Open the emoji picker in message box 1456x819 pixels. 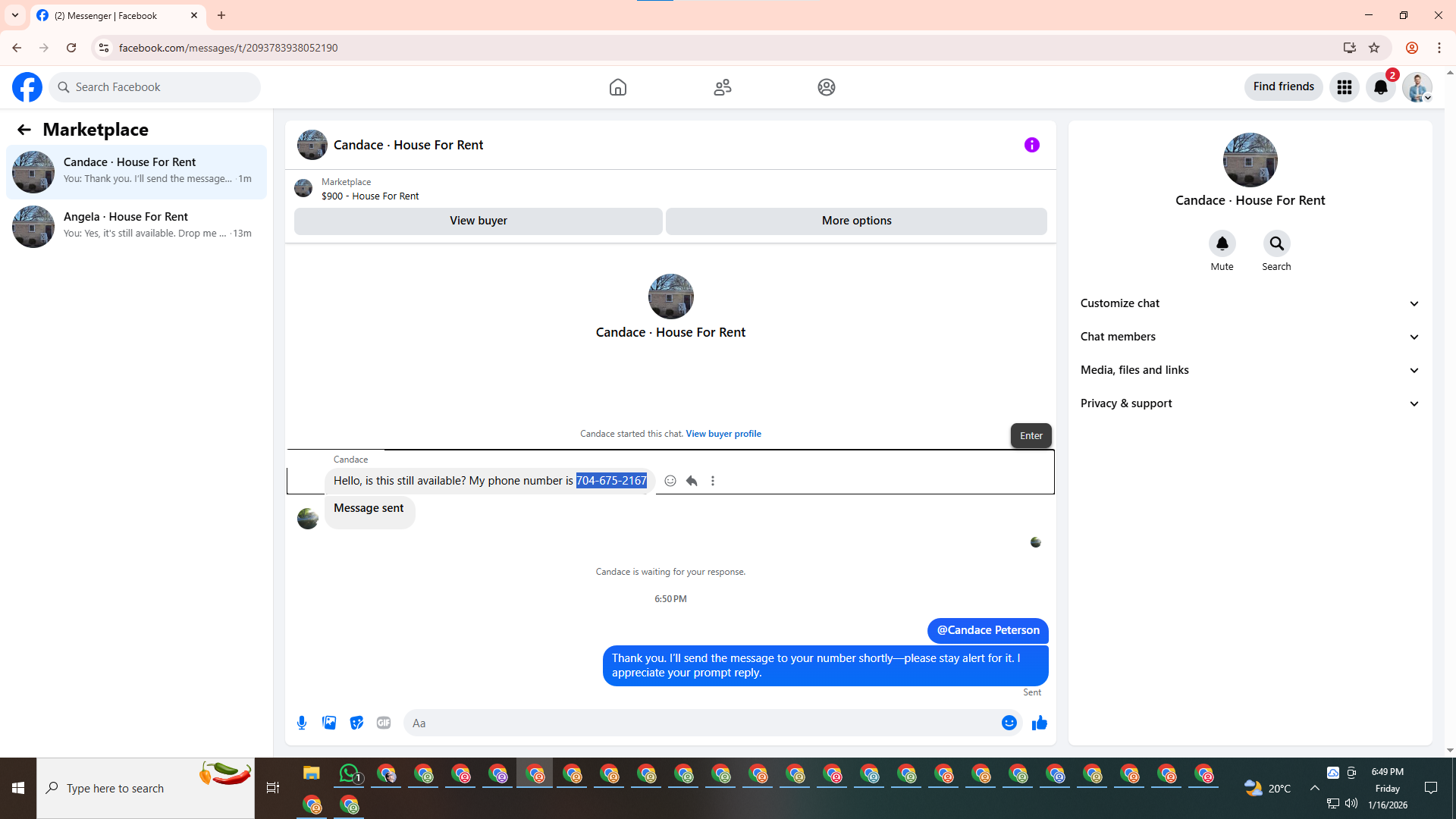1009,723
